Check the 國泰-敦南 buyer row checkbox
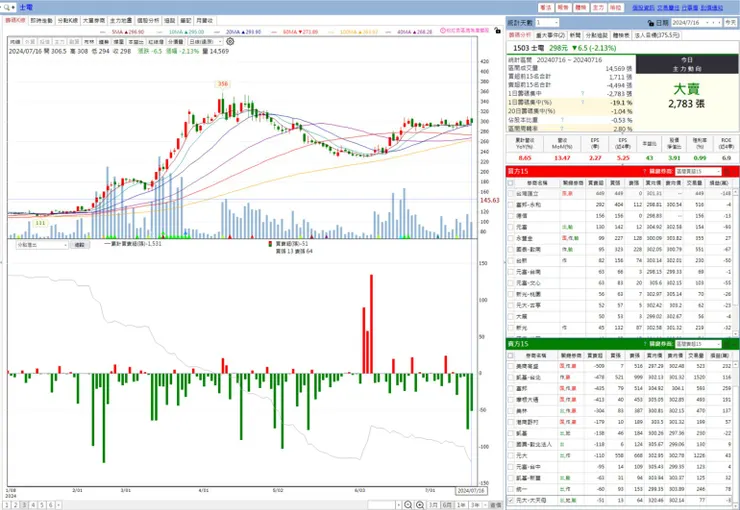Image resolution: width=740 pixels, height=510 pixels. point(511,250)
